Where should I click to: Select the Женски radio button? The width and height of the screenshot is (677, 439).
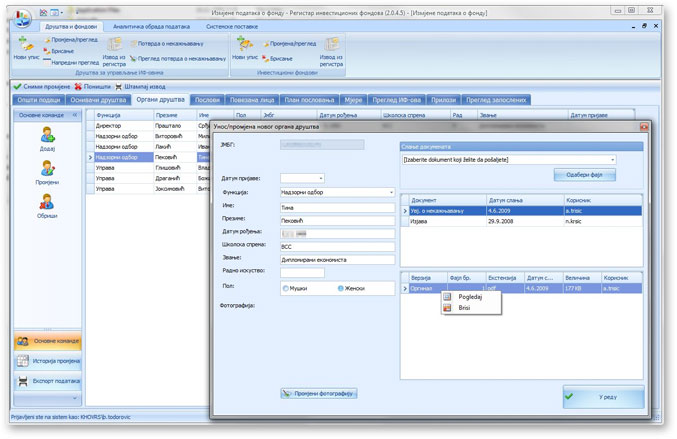coord(341,288)
